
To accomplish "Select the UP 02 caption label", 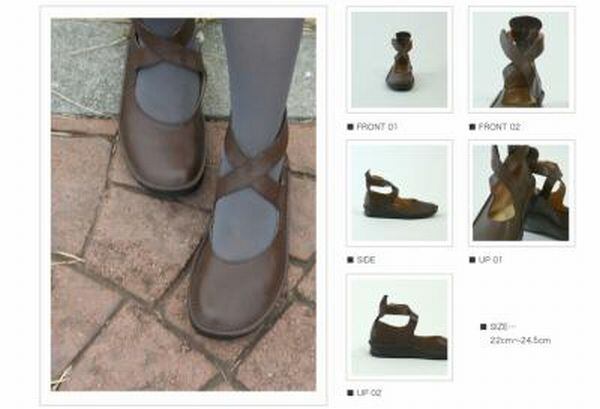I will [369, 393].
